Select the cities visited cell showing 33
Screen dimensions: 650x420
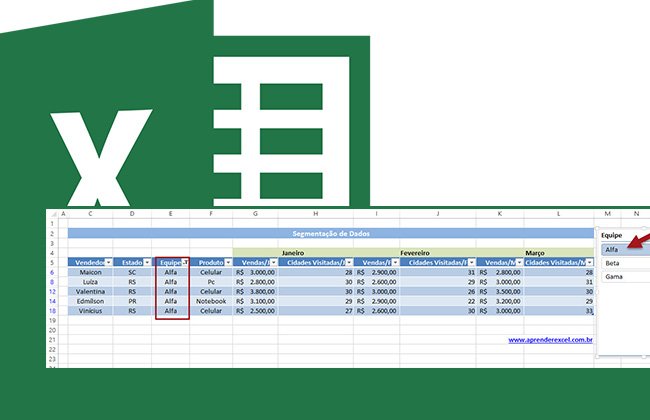click(559, 311)
